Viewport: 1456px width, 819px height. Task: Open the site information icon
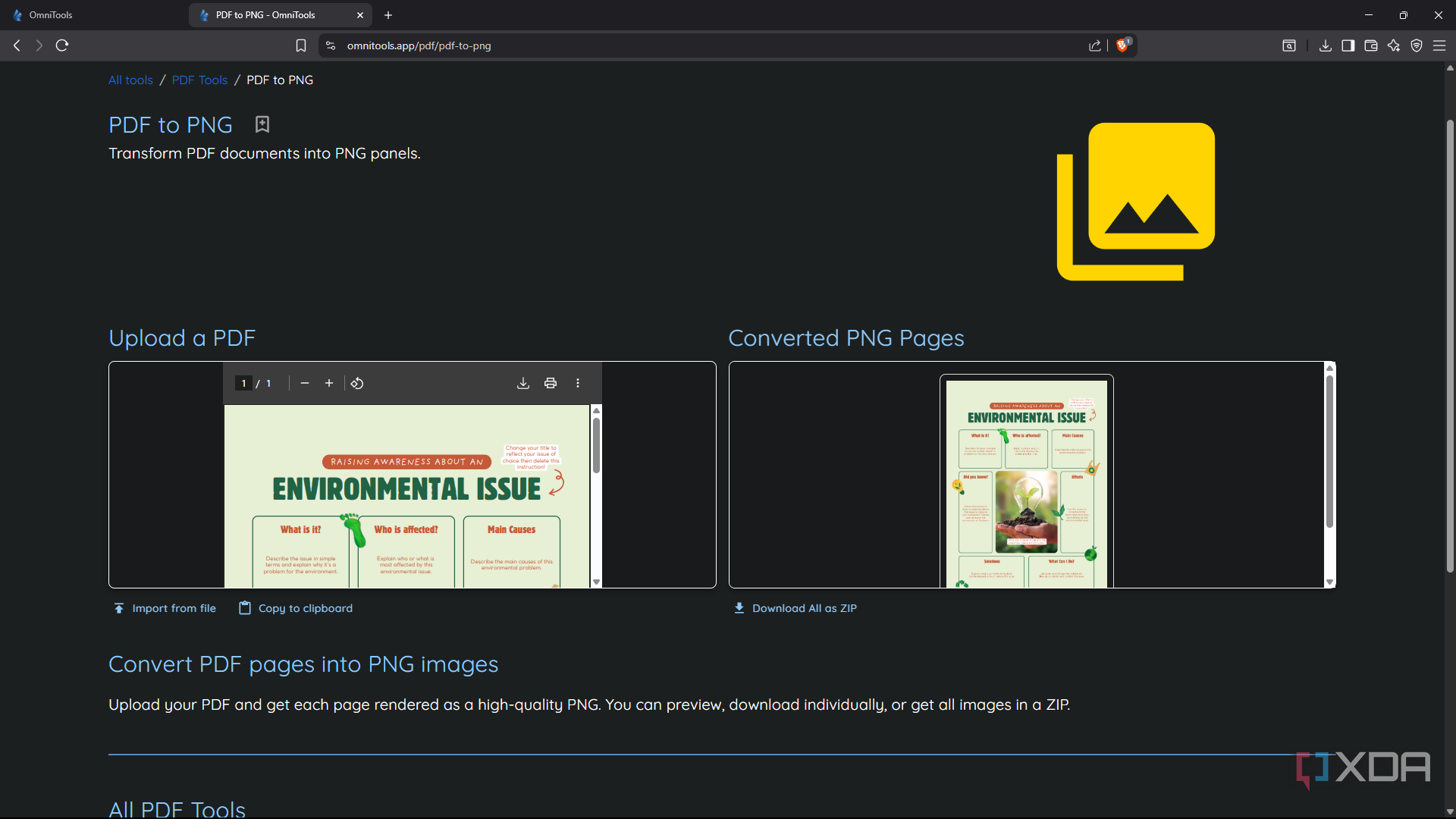click(331, 45)
